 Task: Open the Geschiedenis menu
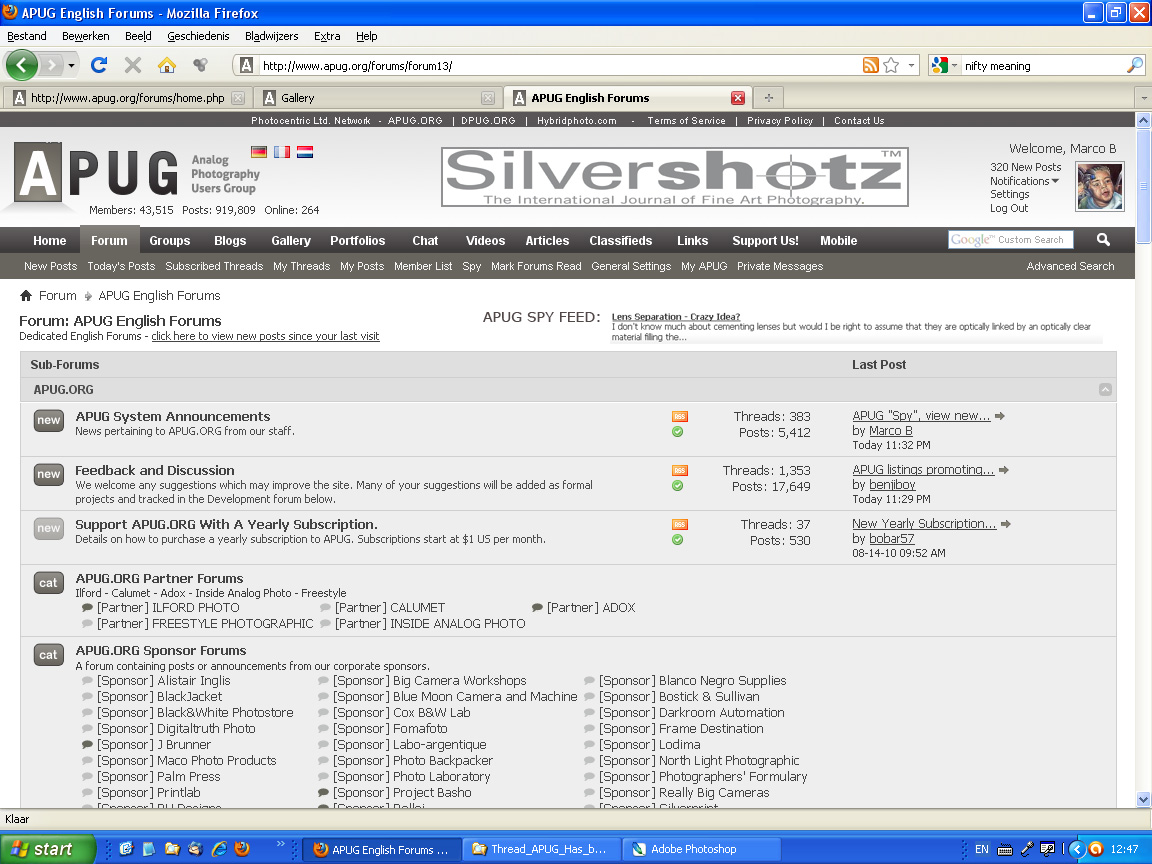pos(198,36)
